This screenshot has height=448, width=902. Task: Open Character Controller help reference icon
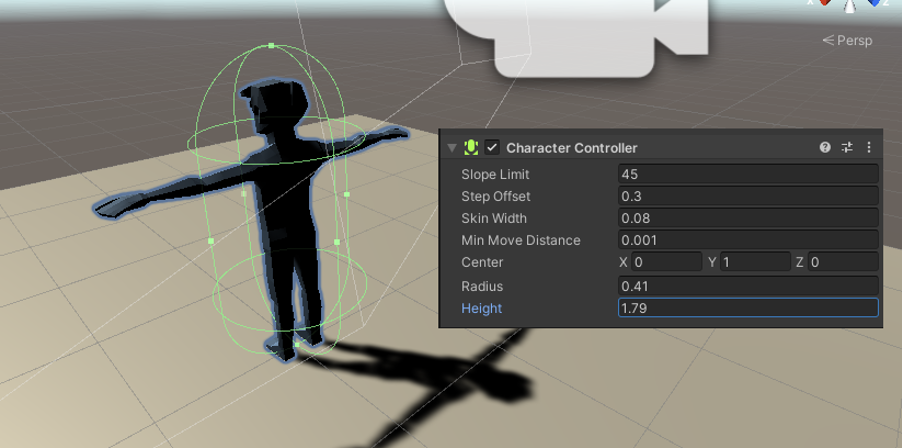point(825,148)
